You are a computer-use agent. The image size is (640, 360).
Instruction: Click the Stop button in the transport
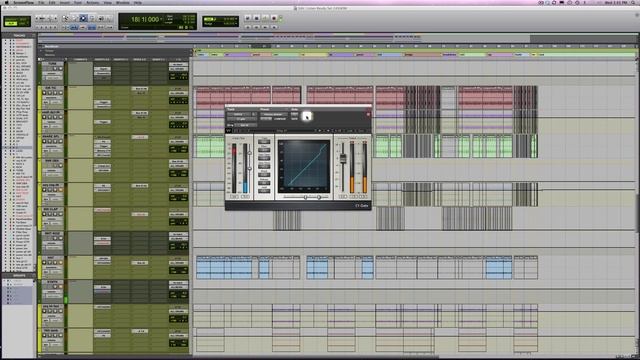point(257,18)
